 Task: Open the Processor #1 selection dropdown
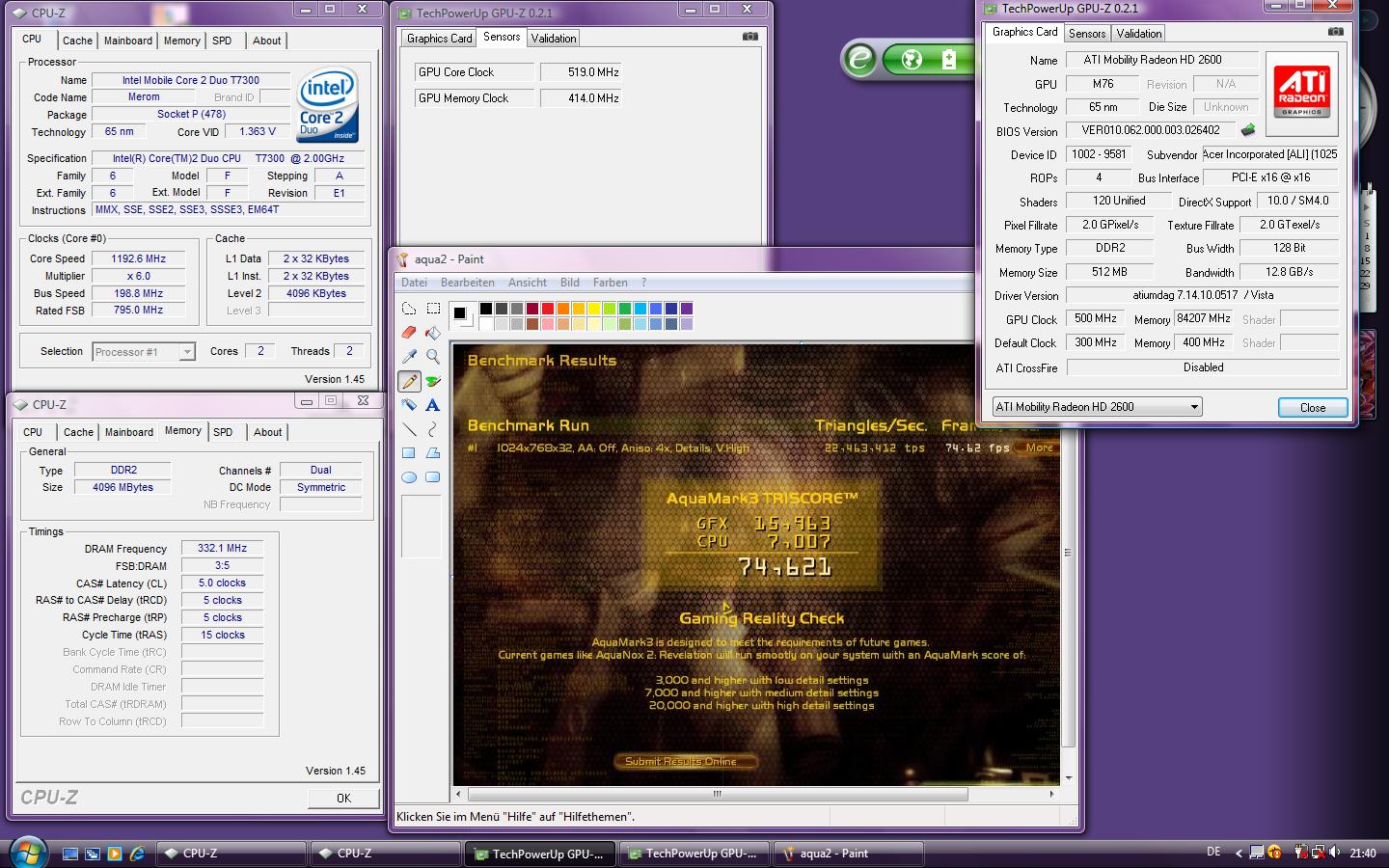(144, 352)
